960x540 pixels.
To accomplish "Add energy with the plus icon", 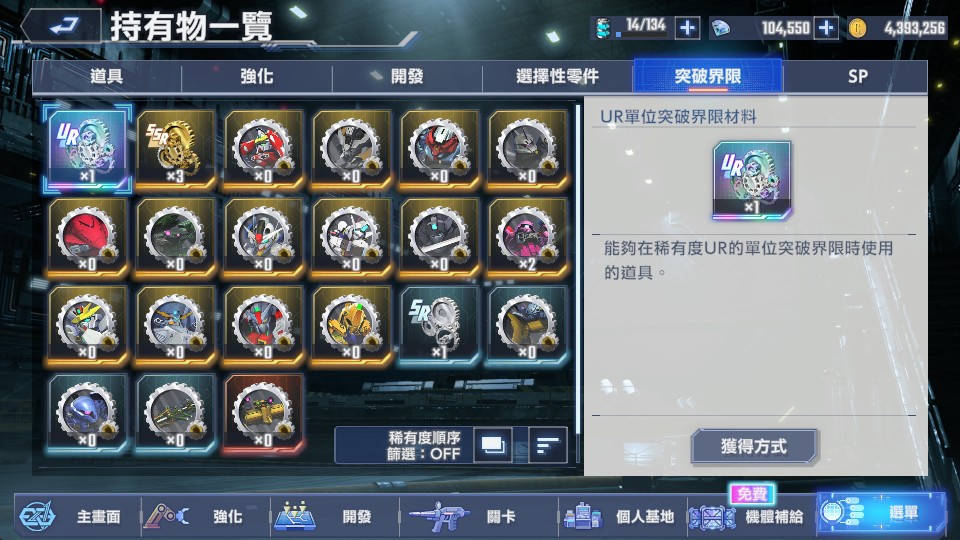I will tap(687, 28).
